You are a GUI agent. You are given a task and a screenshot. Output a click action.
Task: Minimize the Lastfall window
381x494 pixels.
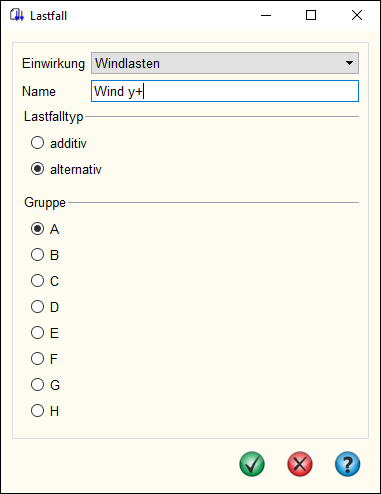click(266, 15)
